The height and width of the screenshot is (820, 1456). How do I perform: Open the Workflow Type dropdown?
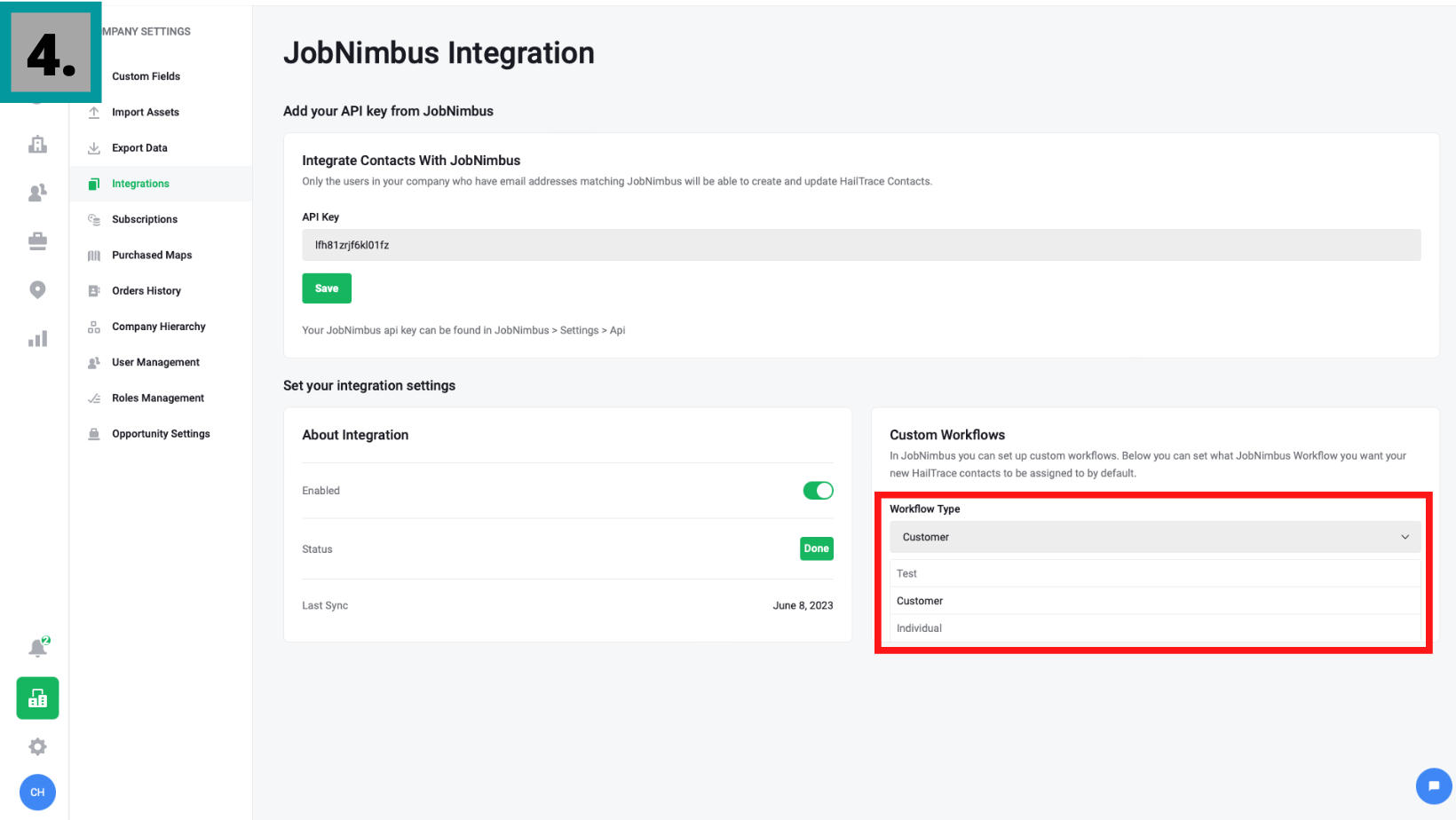(1155, 537)
